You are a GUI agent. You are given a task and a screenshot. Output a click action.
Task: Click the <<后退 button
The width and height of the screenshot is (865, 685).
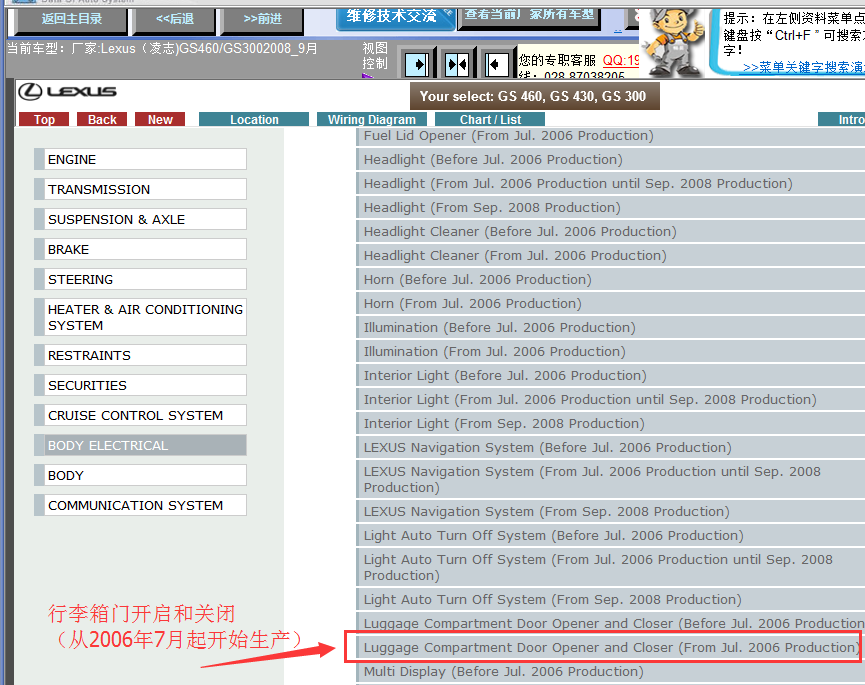[175, 19]
